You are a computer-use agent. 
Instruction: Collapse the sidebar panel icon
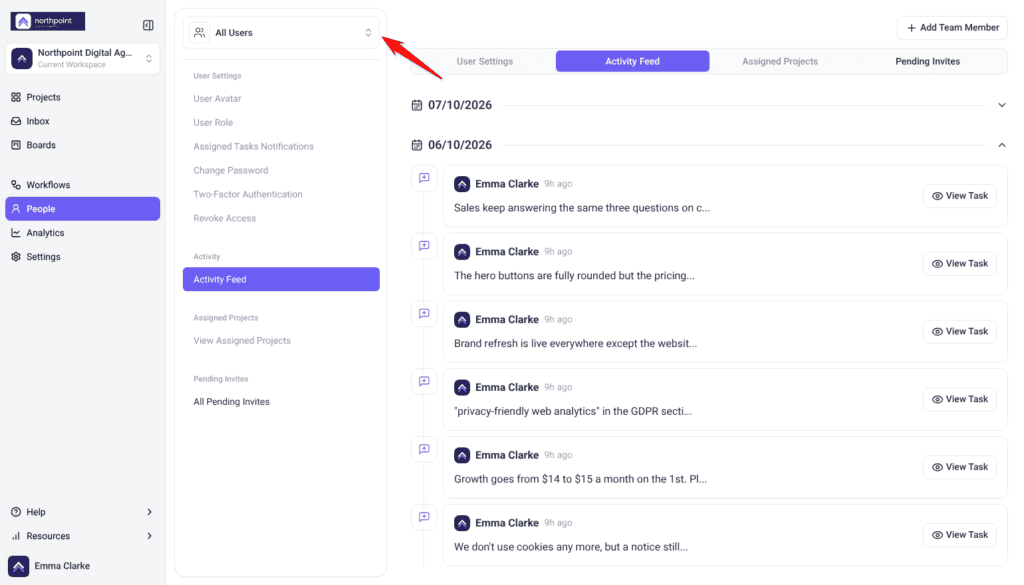pos(148,25)
